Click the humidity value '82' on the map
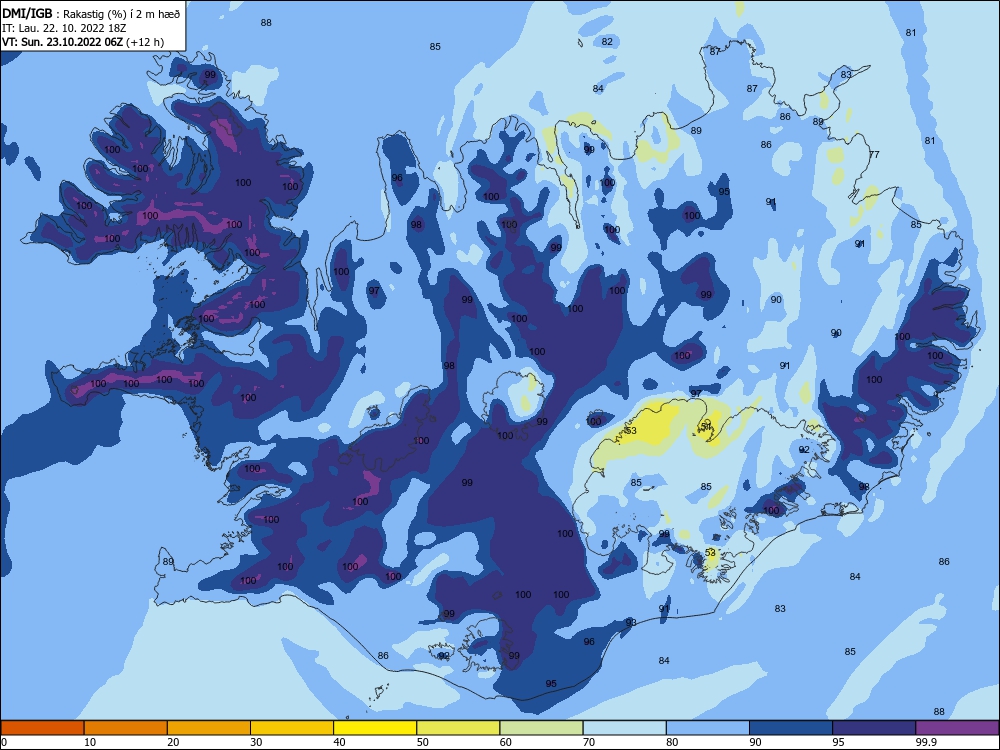1000x750 pixels. (x=607, y=42)
